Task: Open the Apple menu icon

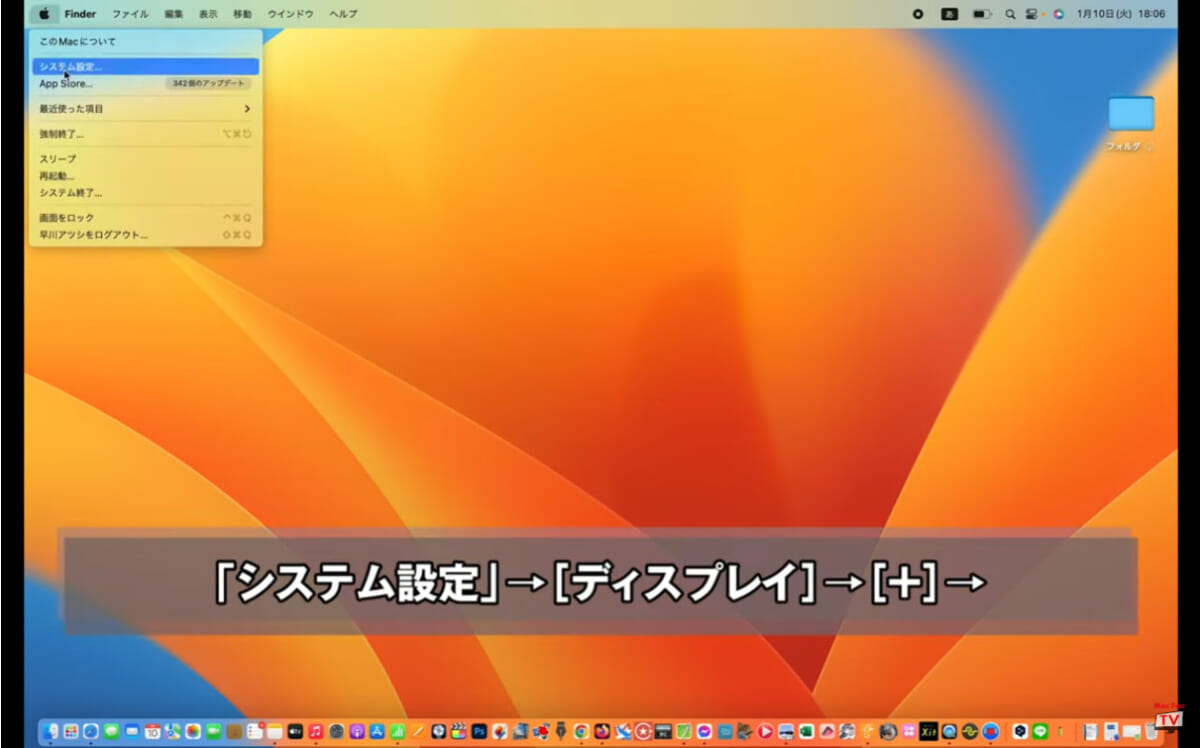Action: [x=43, y=14]
